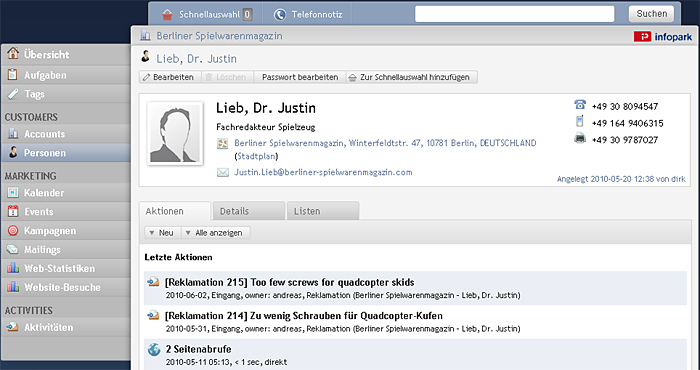Open Tags in the sidebar menu

(66, 94)
